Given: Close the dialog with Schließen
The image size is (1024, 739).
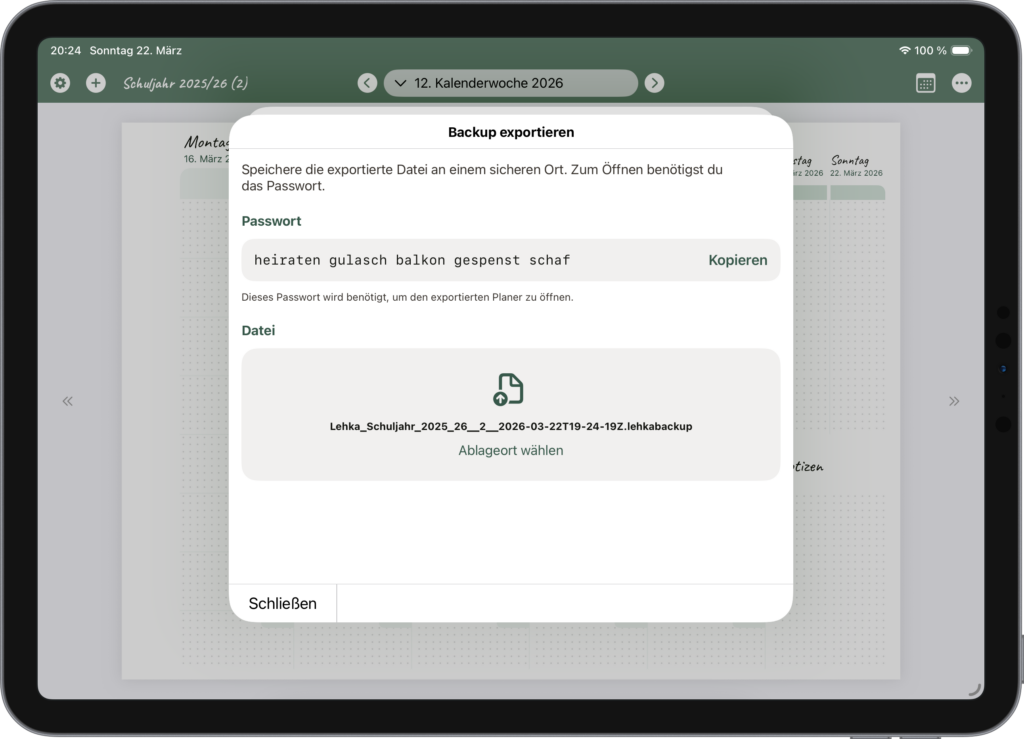Looking at the screenshot, I should pos(282,603).
